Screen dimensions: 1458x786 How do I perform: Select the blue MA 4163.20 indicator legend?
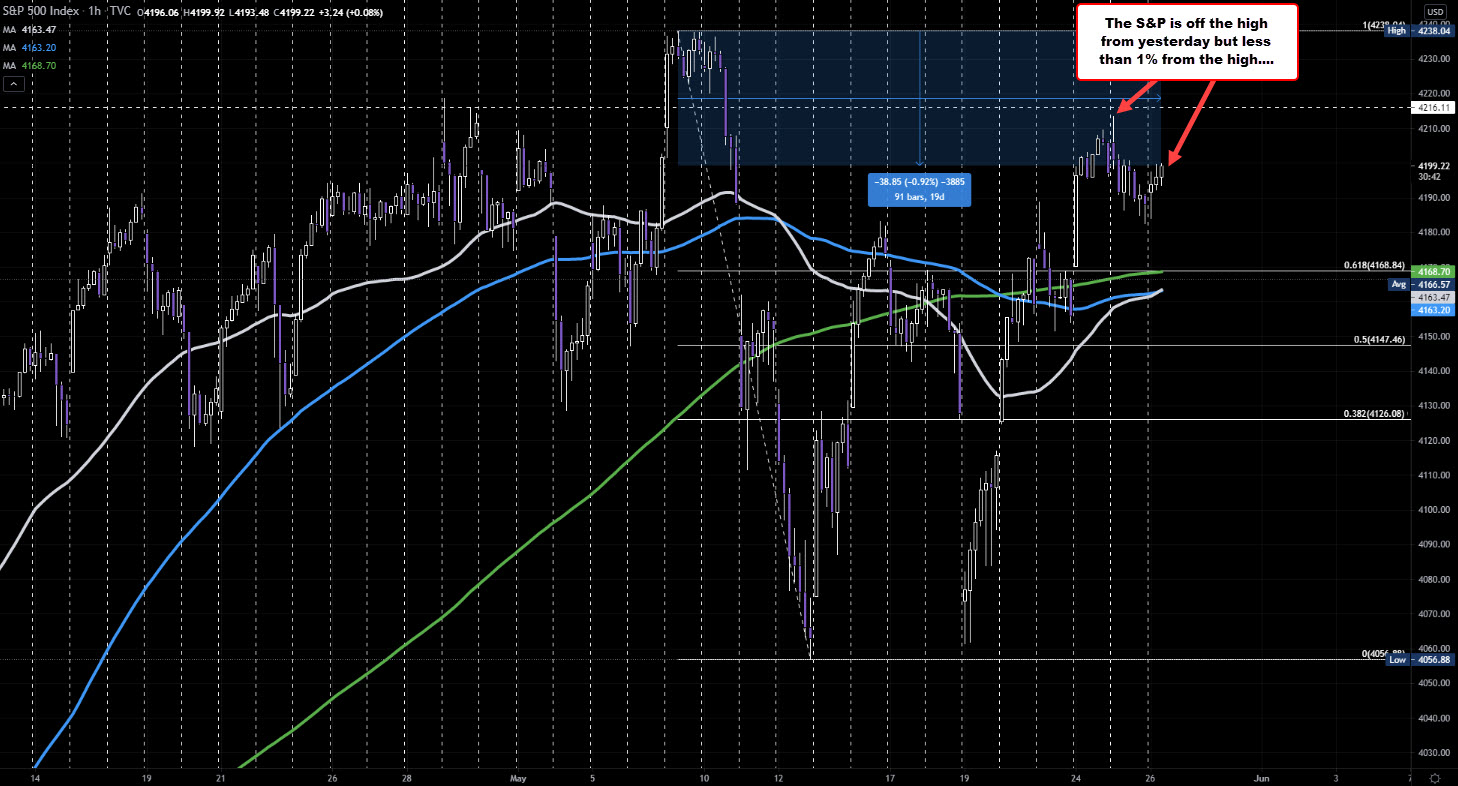[30, 47]
